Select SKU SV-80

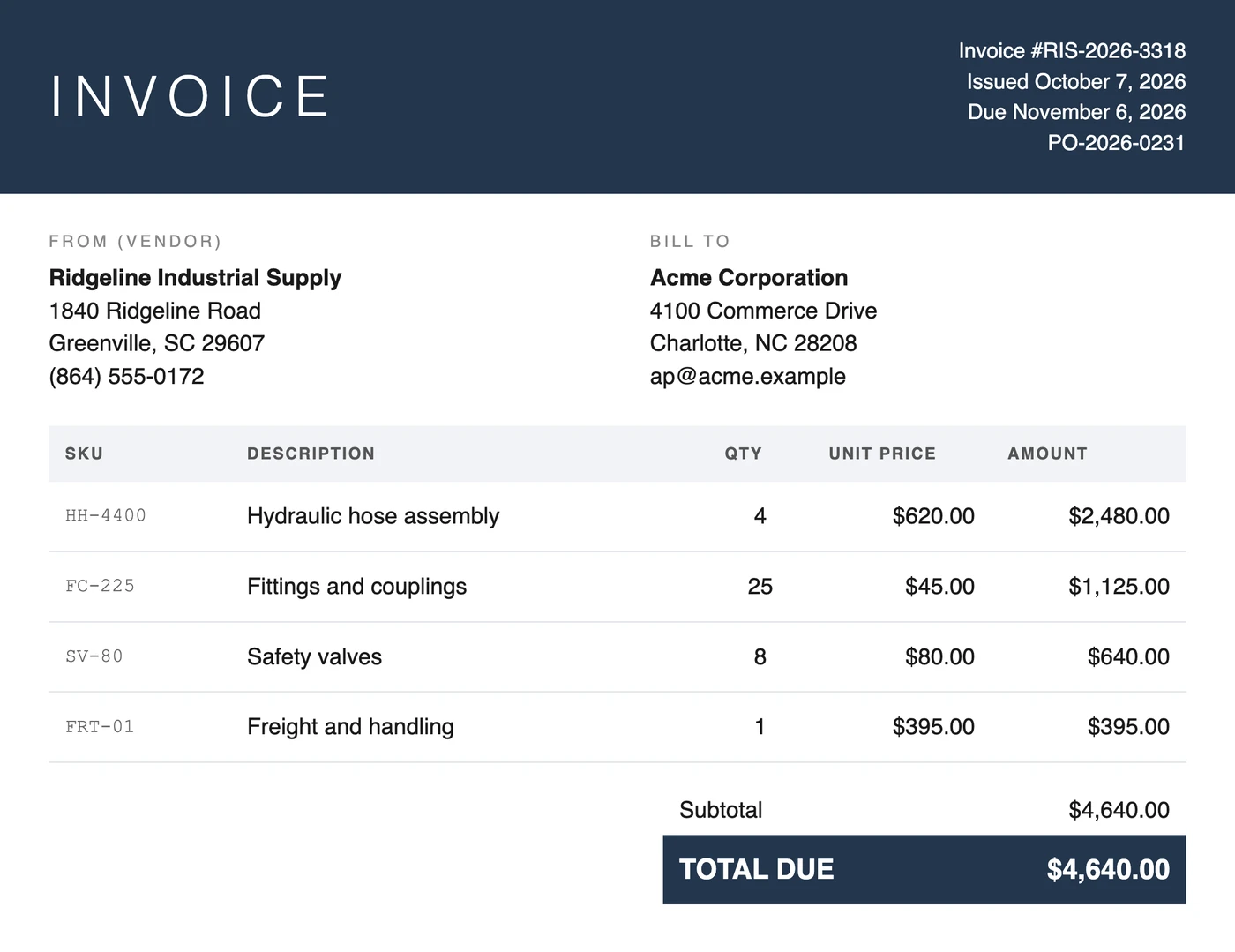(94, 656)
